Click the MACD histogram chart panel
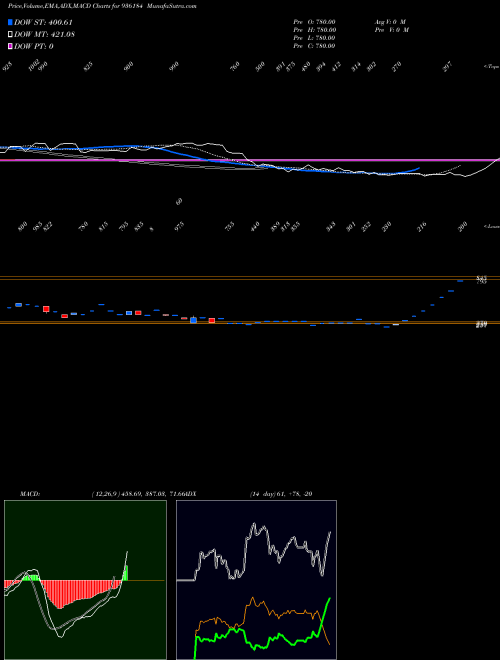 (x=85, y=580)
